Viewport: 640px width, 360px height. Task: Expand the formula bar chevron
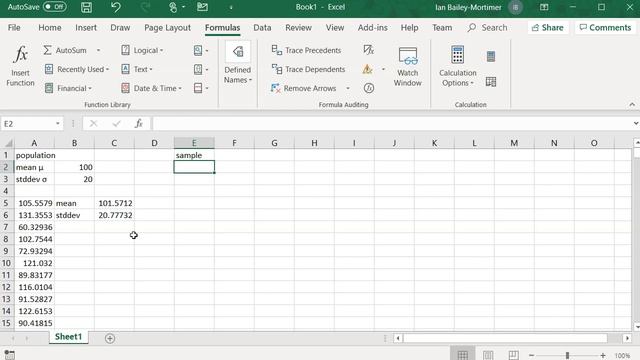pyautogui.click(x=636, y=123)
